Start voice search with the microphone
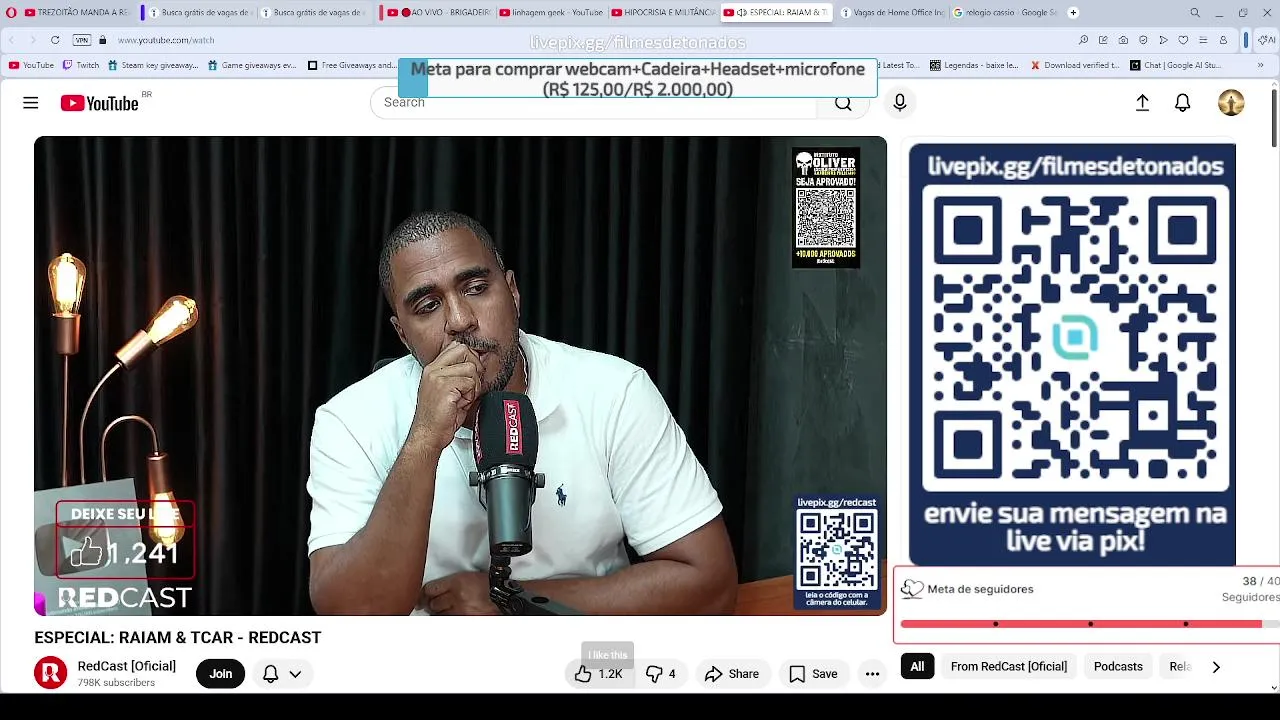1280x720 pixels. pyautogui.click(x=899, y=103)
